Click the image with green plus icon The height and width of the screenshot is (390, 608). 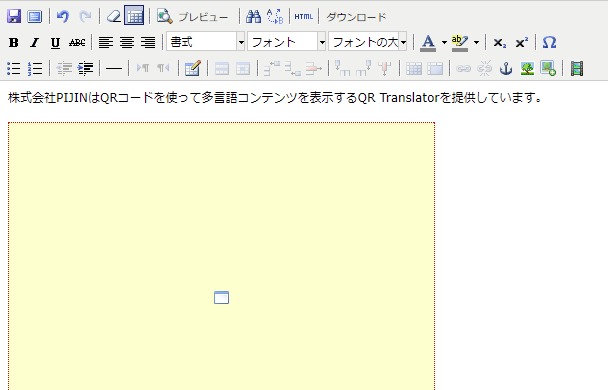click(x=548, y=69)
